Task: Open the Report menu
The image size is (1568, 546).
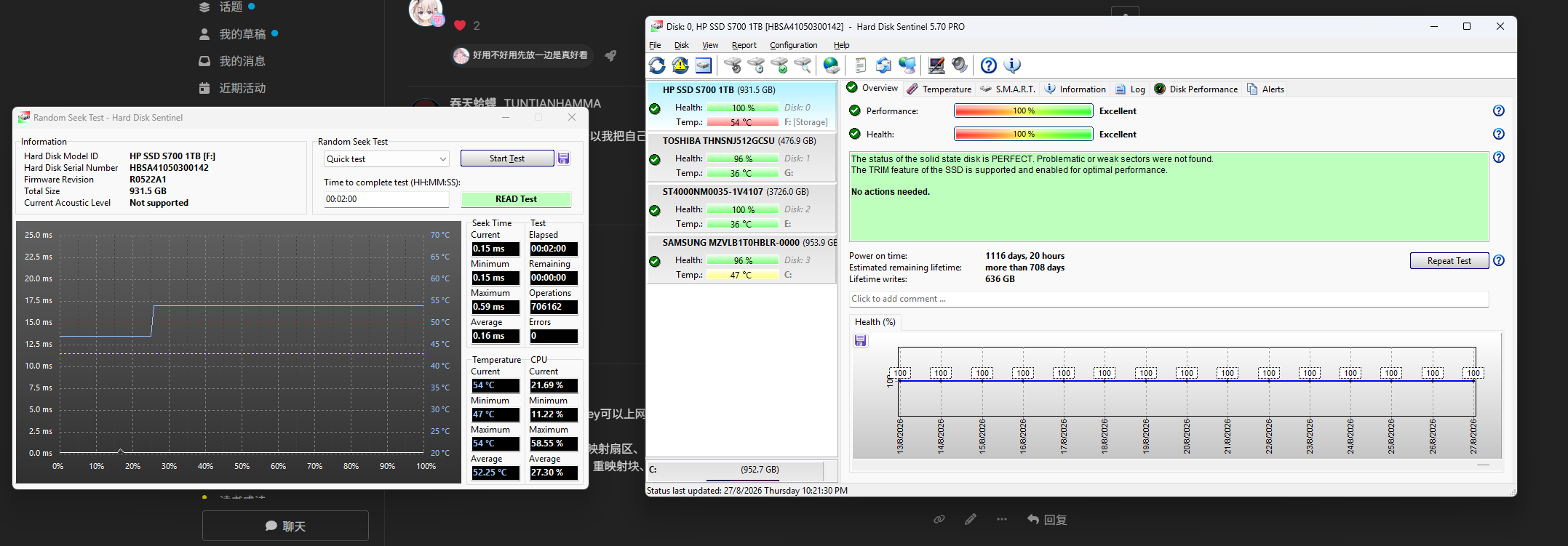Action: [744, 45]
